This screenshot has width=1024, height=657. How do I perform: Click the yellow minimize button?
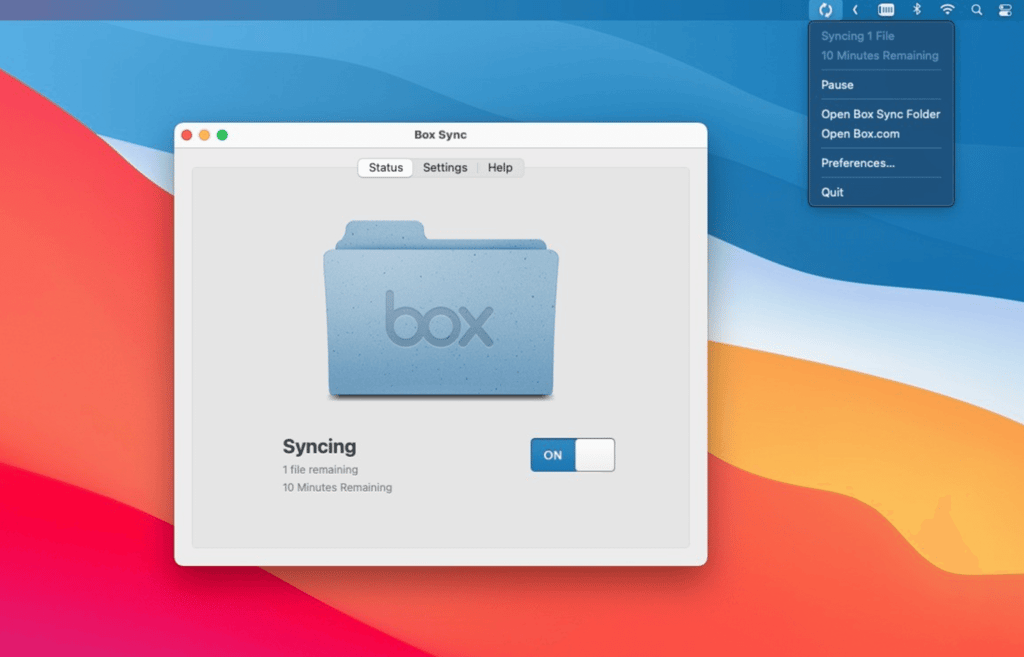[204, 134]
